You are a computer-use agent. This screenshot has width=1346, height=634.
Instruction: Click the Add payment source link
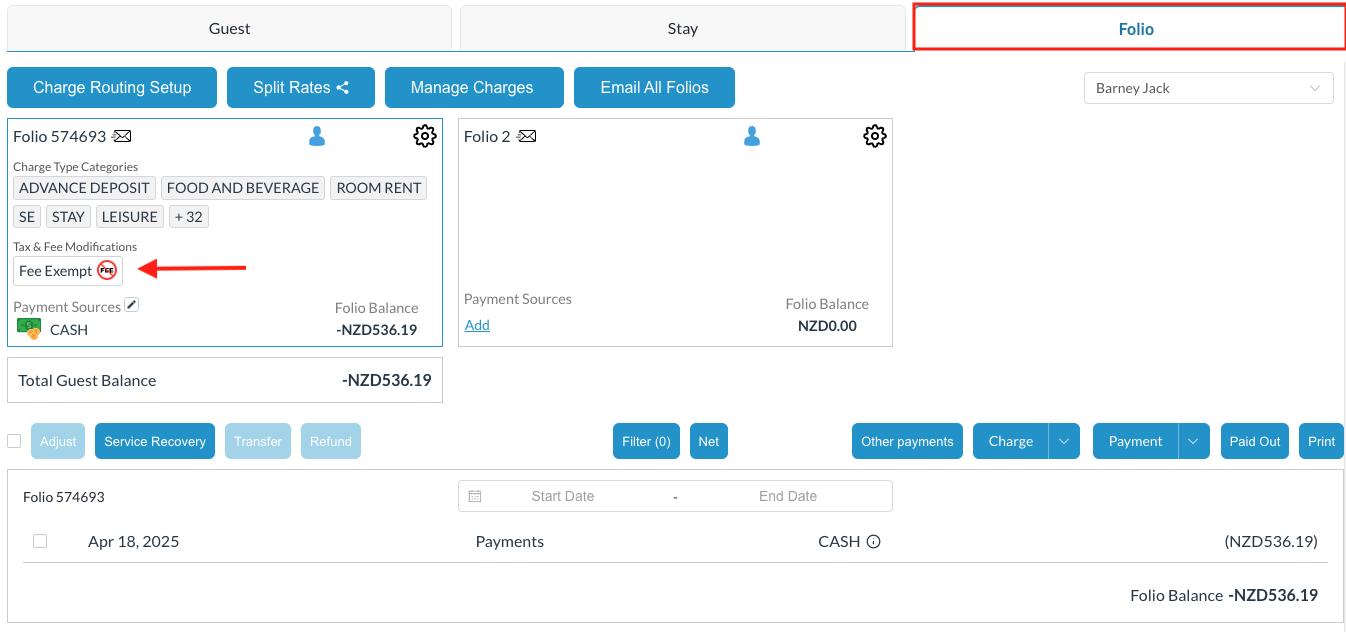click(x=477, y=325)
